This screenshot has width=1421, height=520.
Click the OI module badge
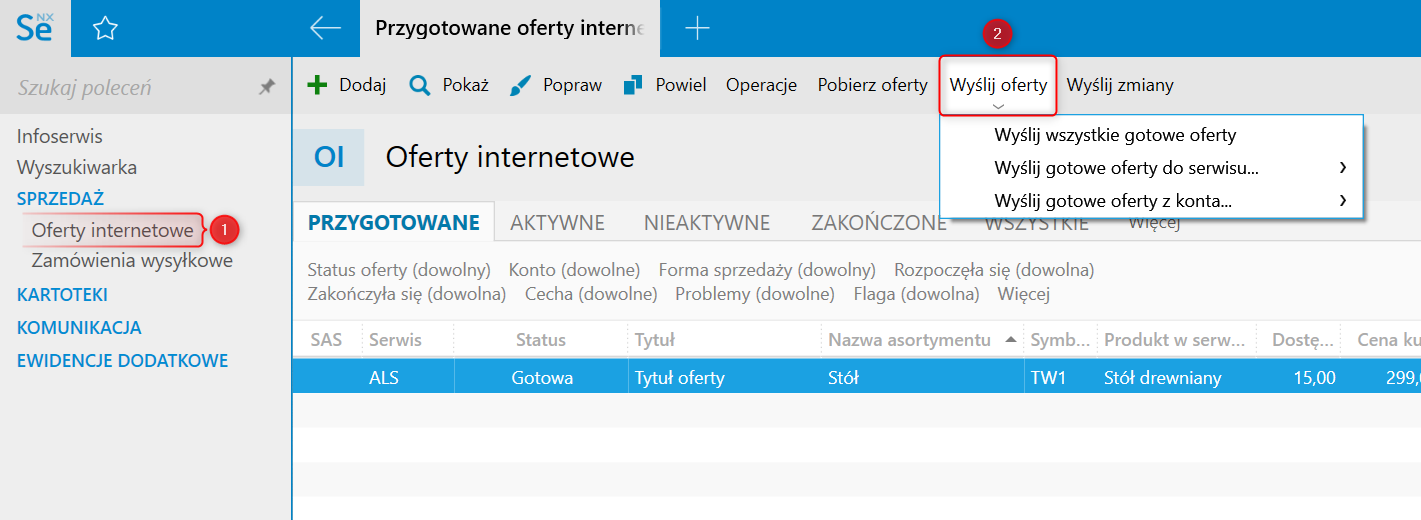[x=329, y=157]
